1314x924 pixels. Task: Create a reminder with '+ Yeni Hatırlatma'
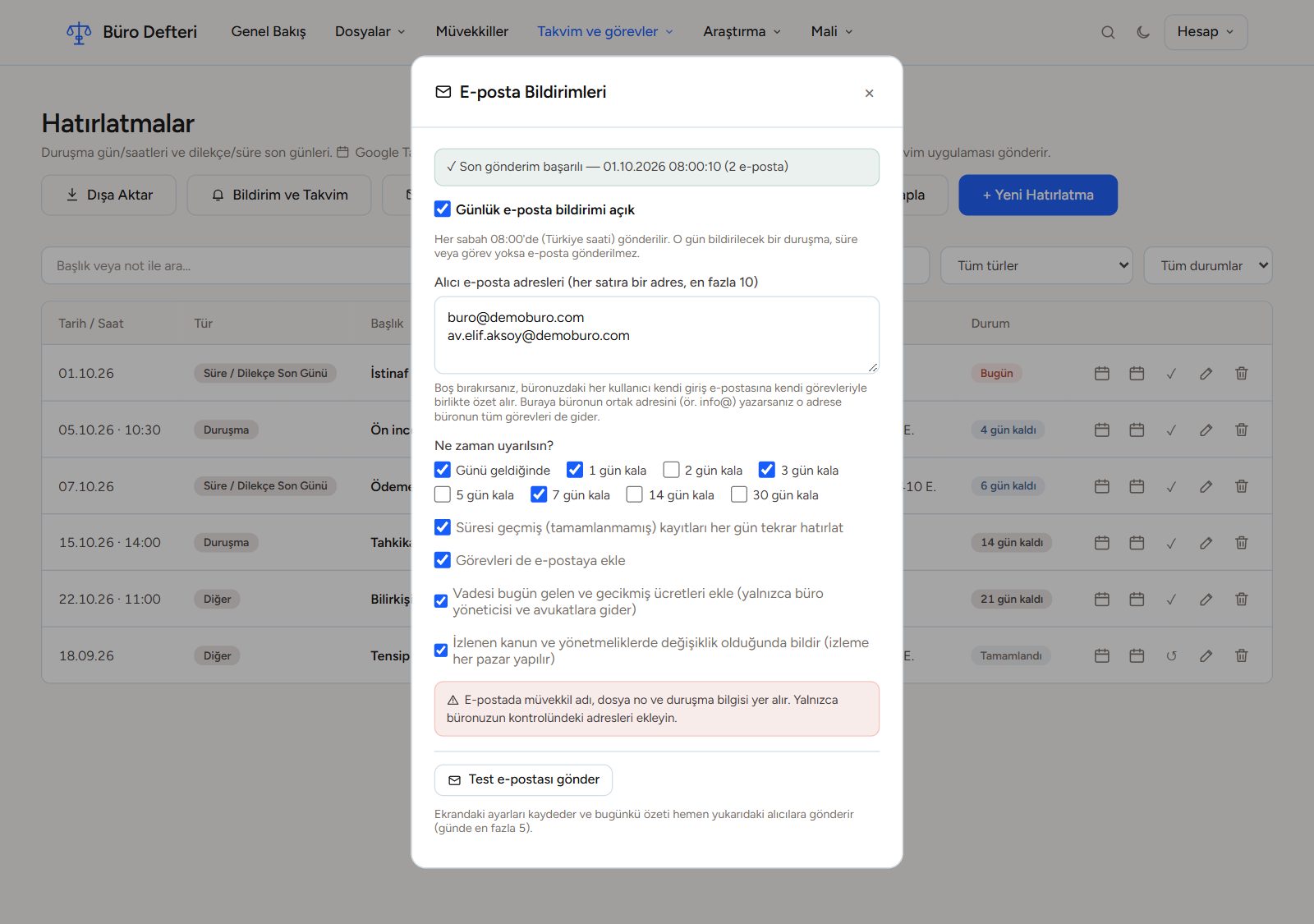coord(1038,195)
